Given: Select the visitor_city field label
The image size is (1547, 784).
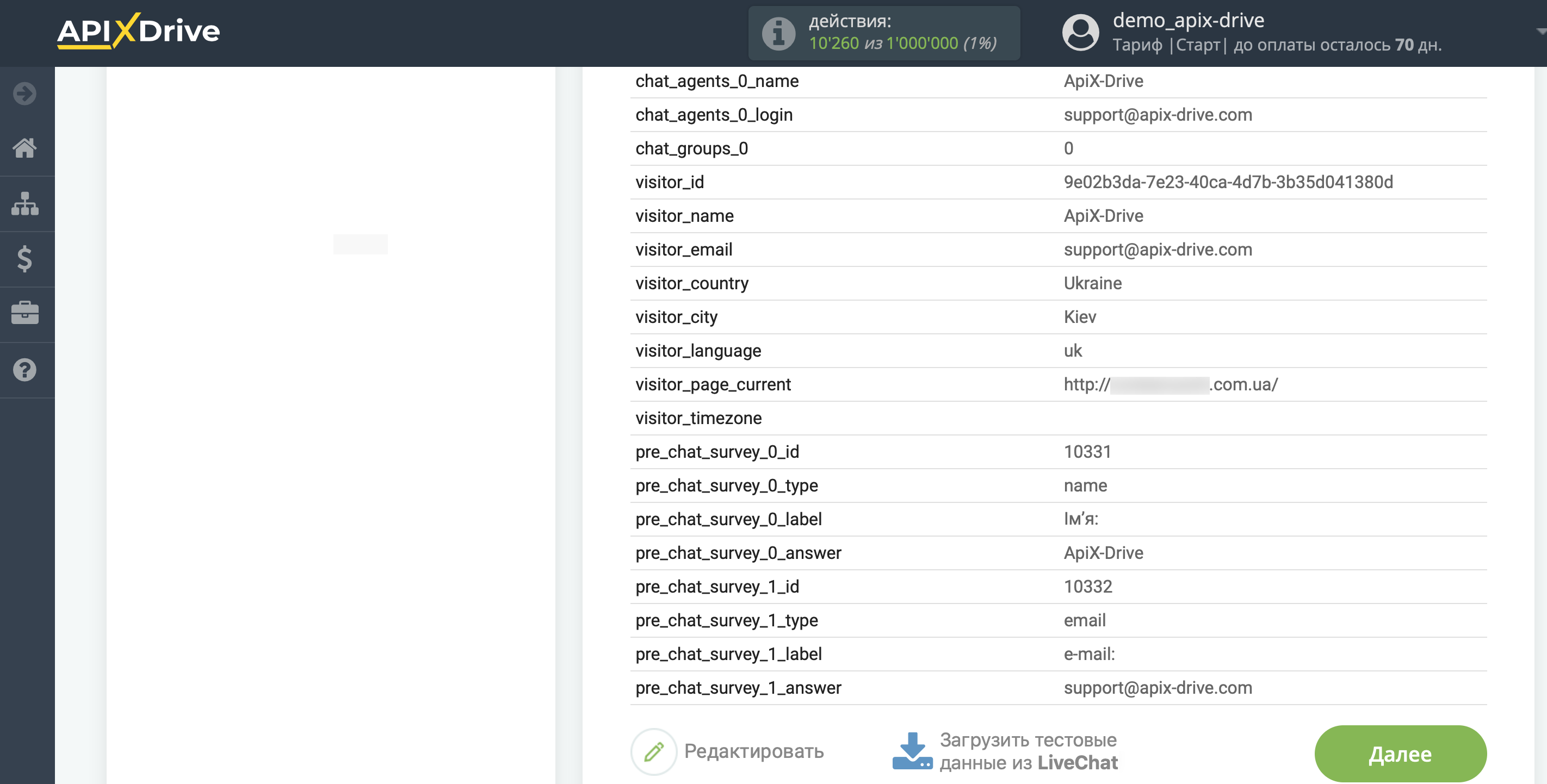Looking at the screenshot, I should click(x=676, y=316).
